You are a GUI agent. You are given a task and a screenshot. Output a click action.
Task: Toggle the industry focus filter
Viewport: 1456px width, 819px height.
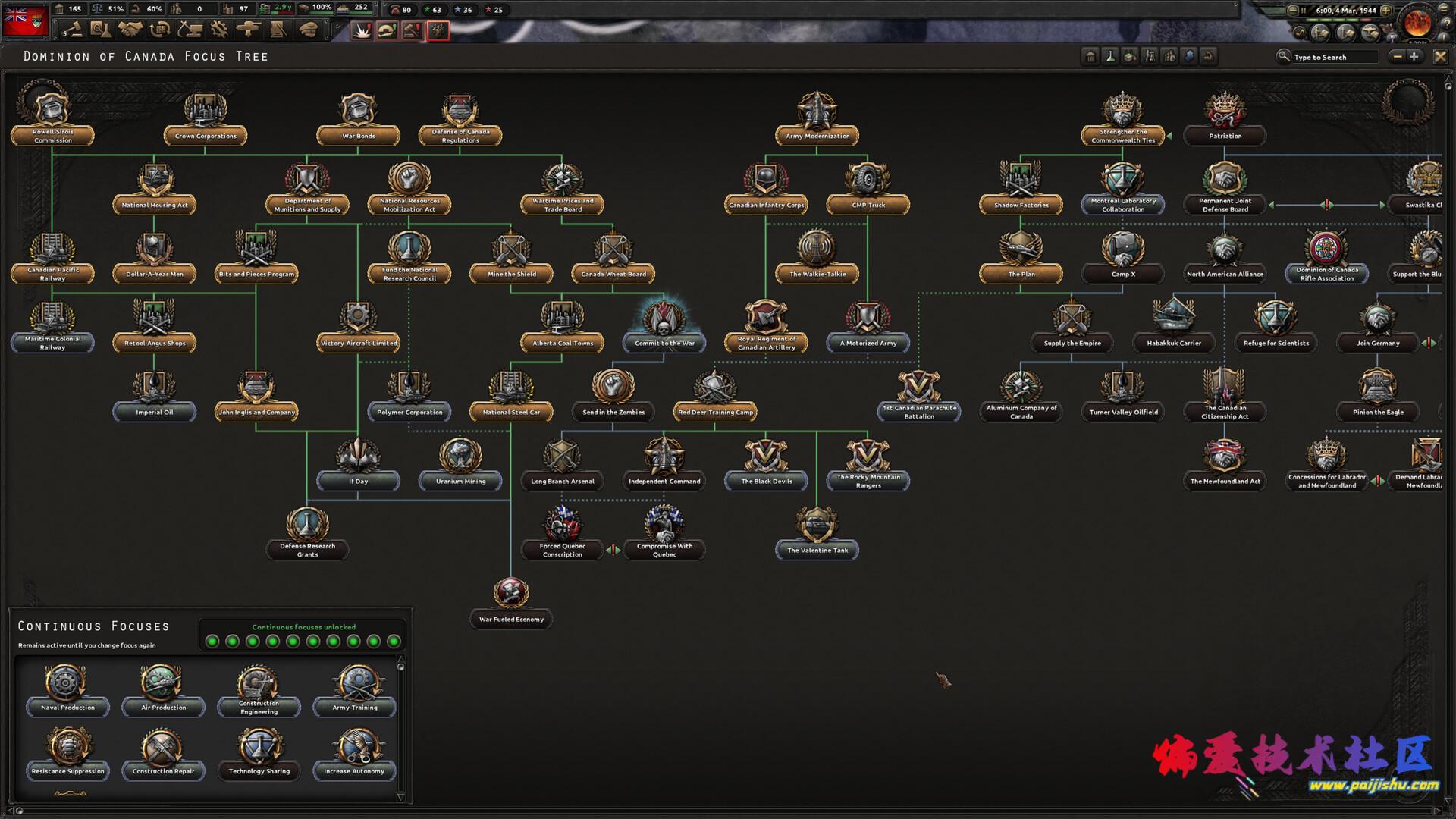1130,56
